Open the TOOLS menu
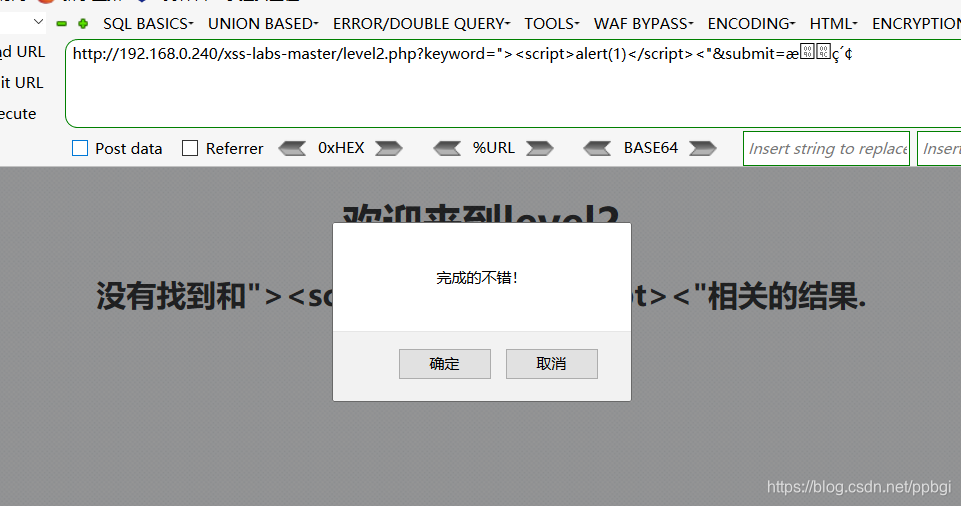This screenshot has height=506, width=961. (x=552, y=24)
